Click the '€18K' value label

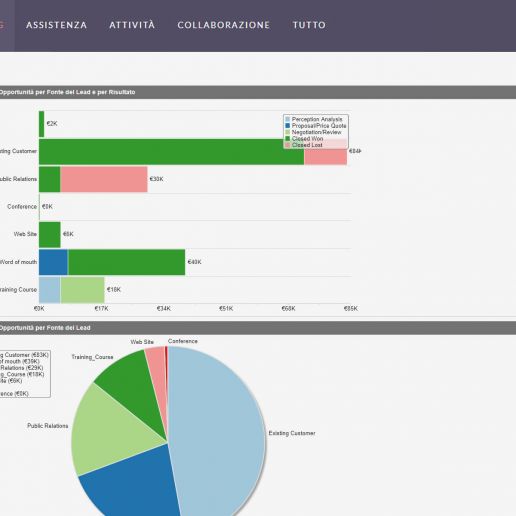pyautogui.click(x=114, y=290)
